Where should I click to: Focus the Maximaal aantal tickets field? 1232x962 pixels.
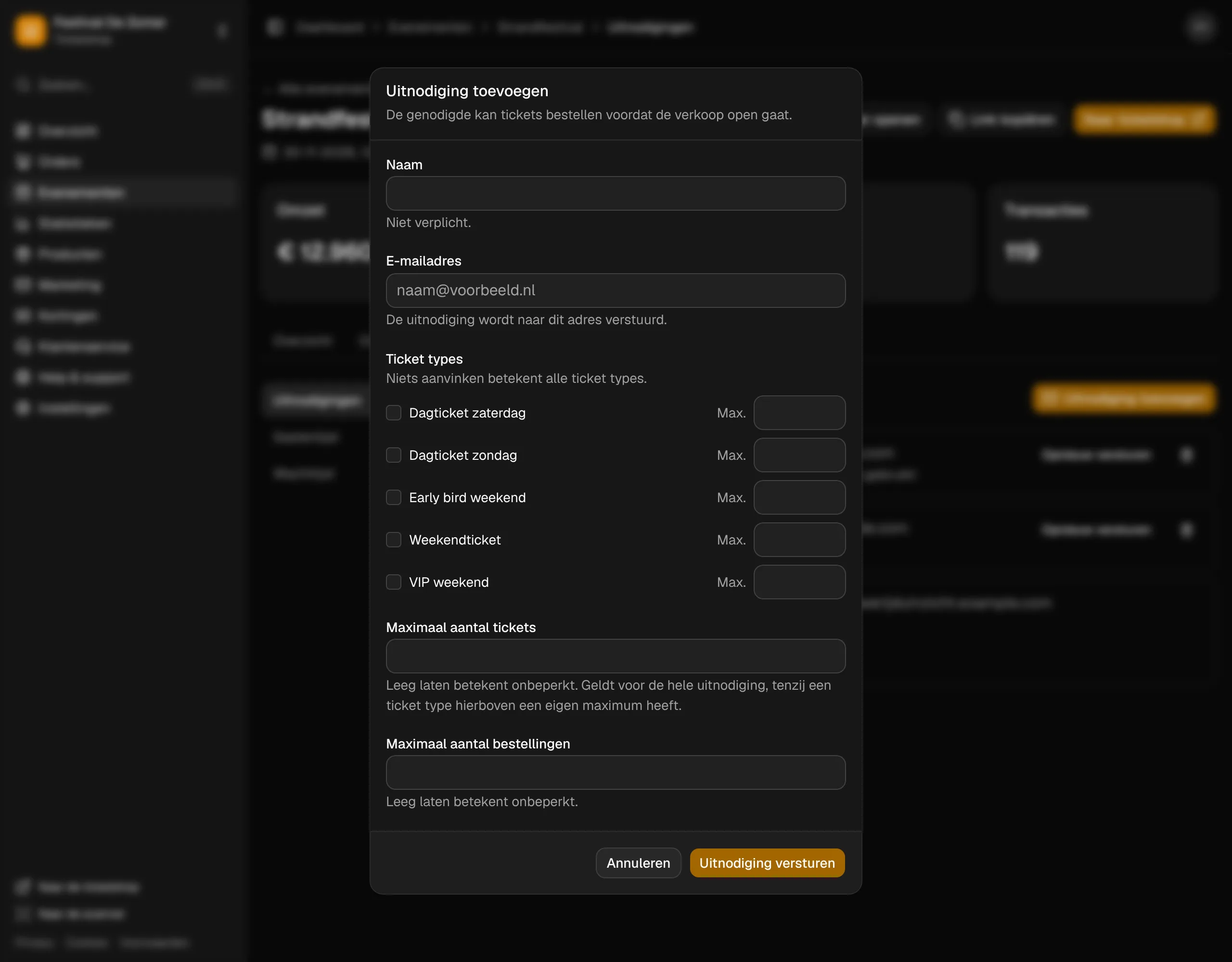coord(616,656)
